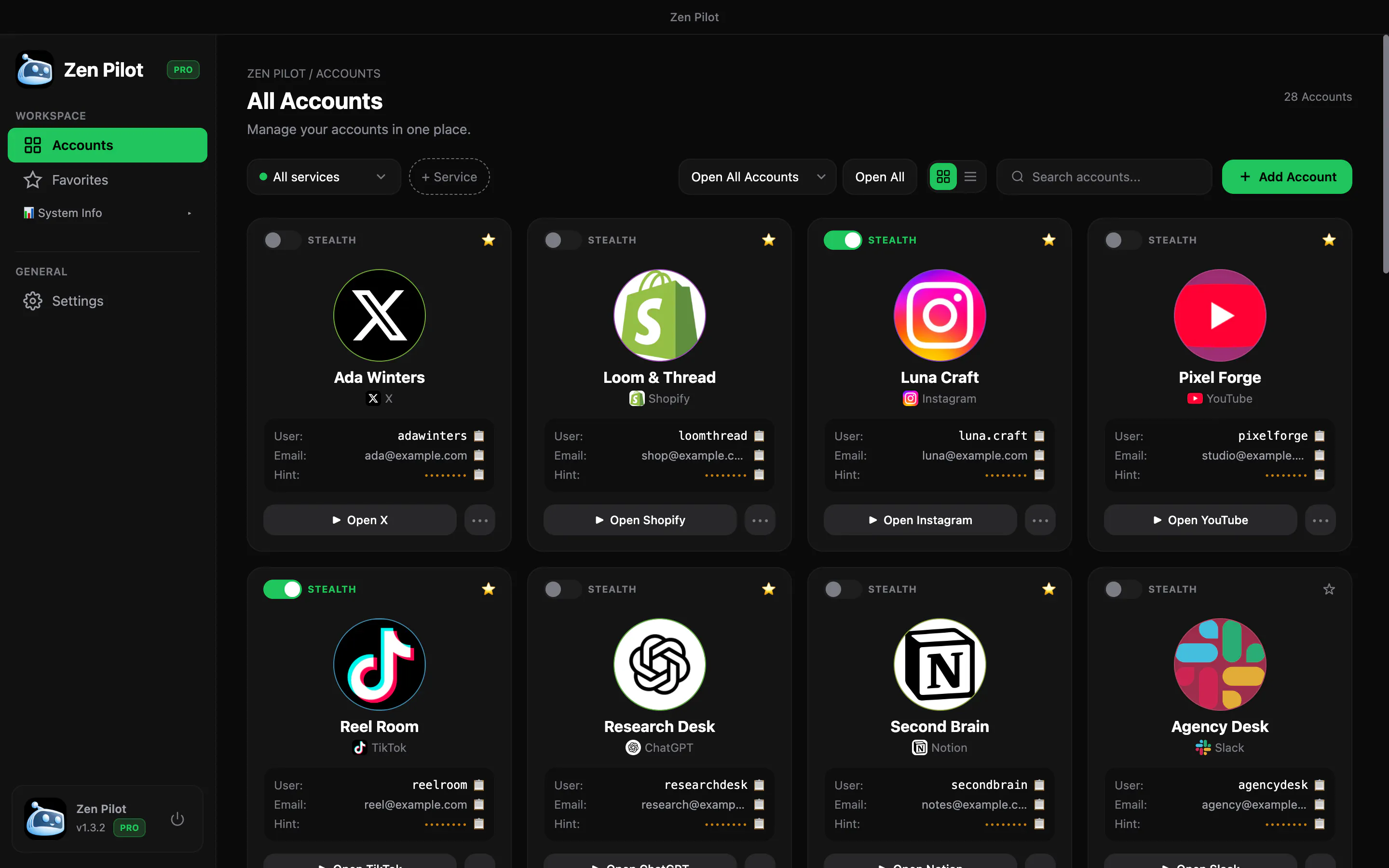Enable stealth for Ada Winters
The image size is (1389, 868).
click(x=283, y=240)
